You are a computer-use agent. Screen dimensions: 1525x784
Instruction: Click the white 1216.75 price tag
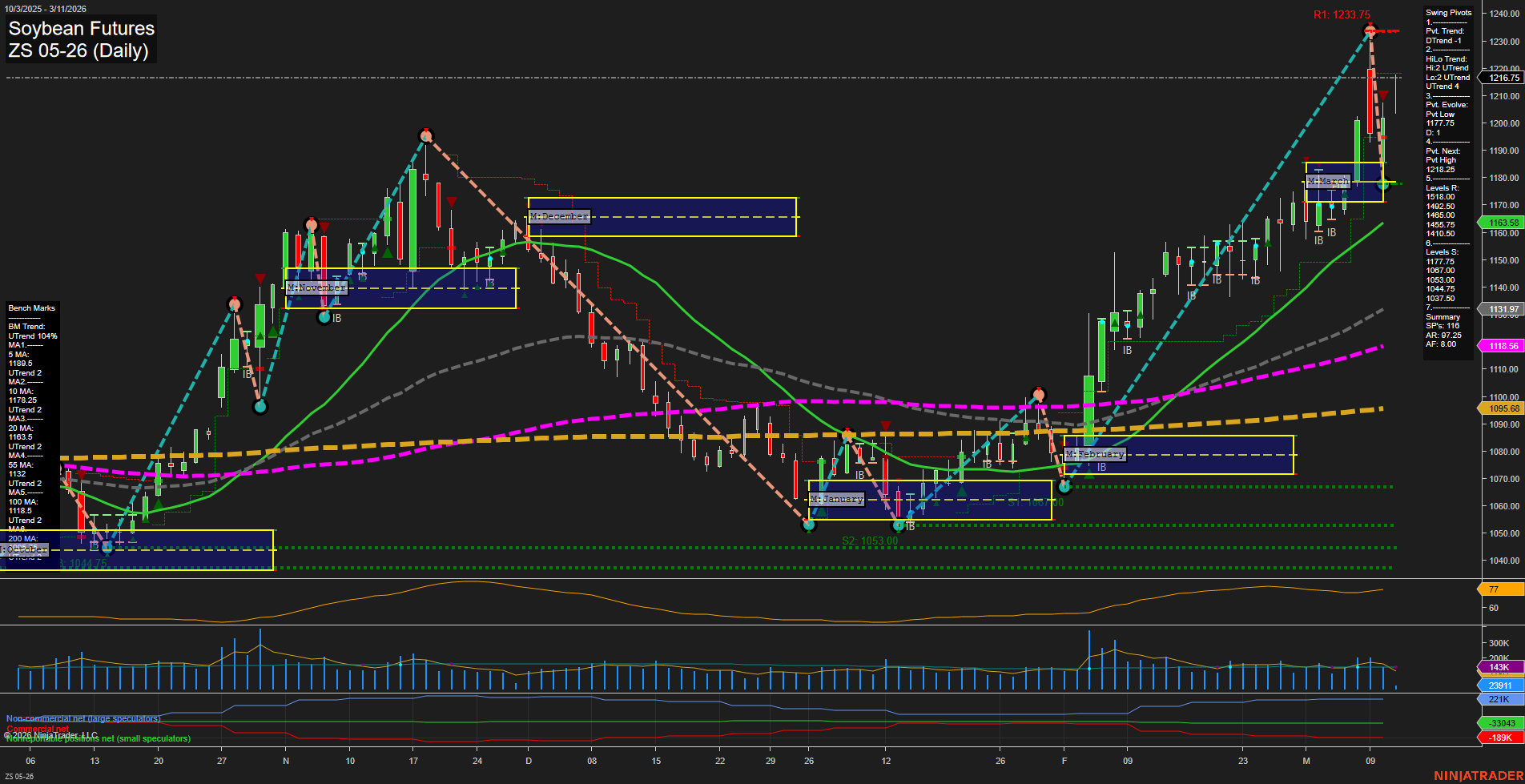point(1501,78)
